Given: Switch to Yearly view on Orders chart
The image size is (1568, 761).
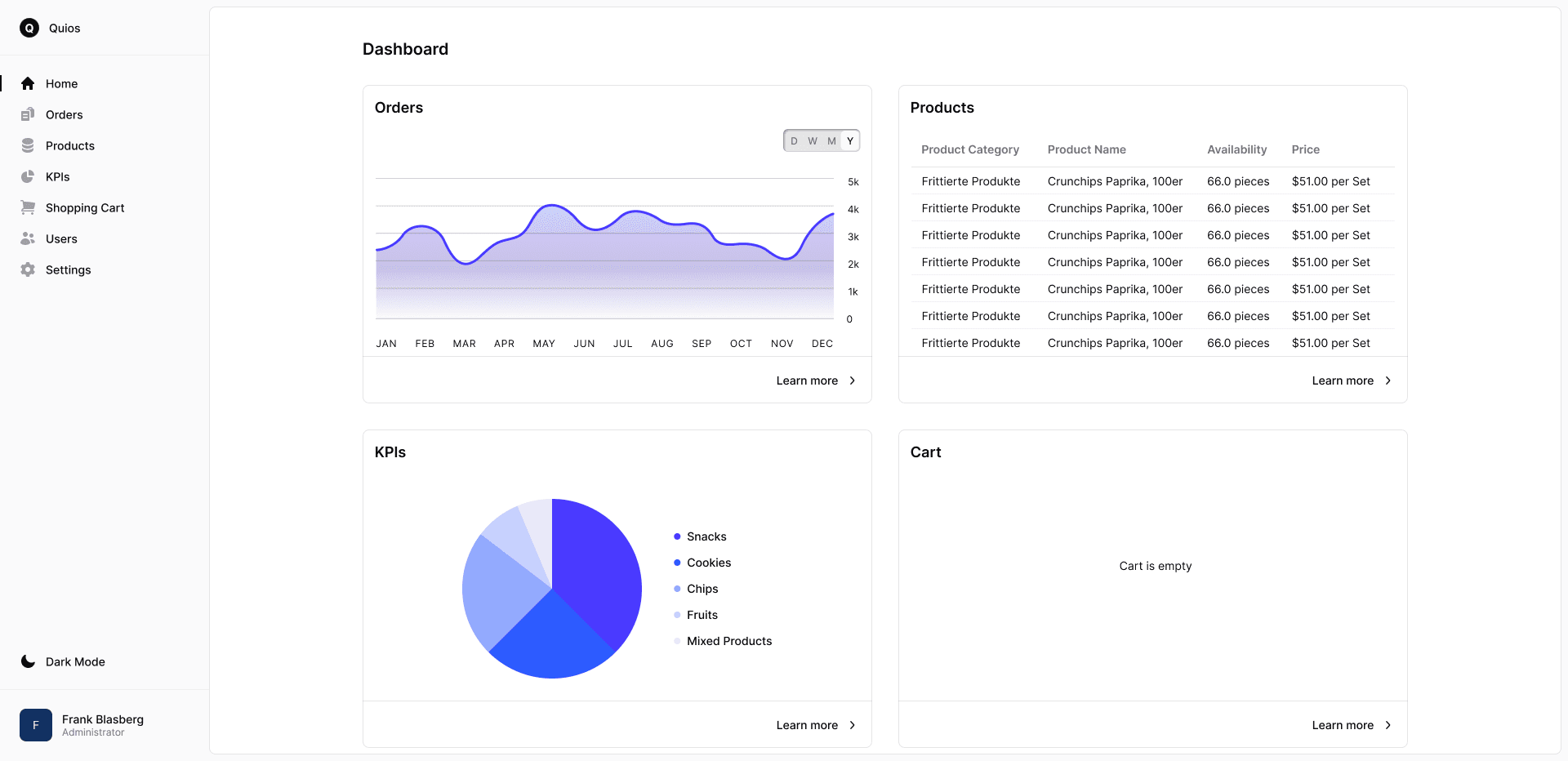Looking at the screenshot, I should [850, 140].
